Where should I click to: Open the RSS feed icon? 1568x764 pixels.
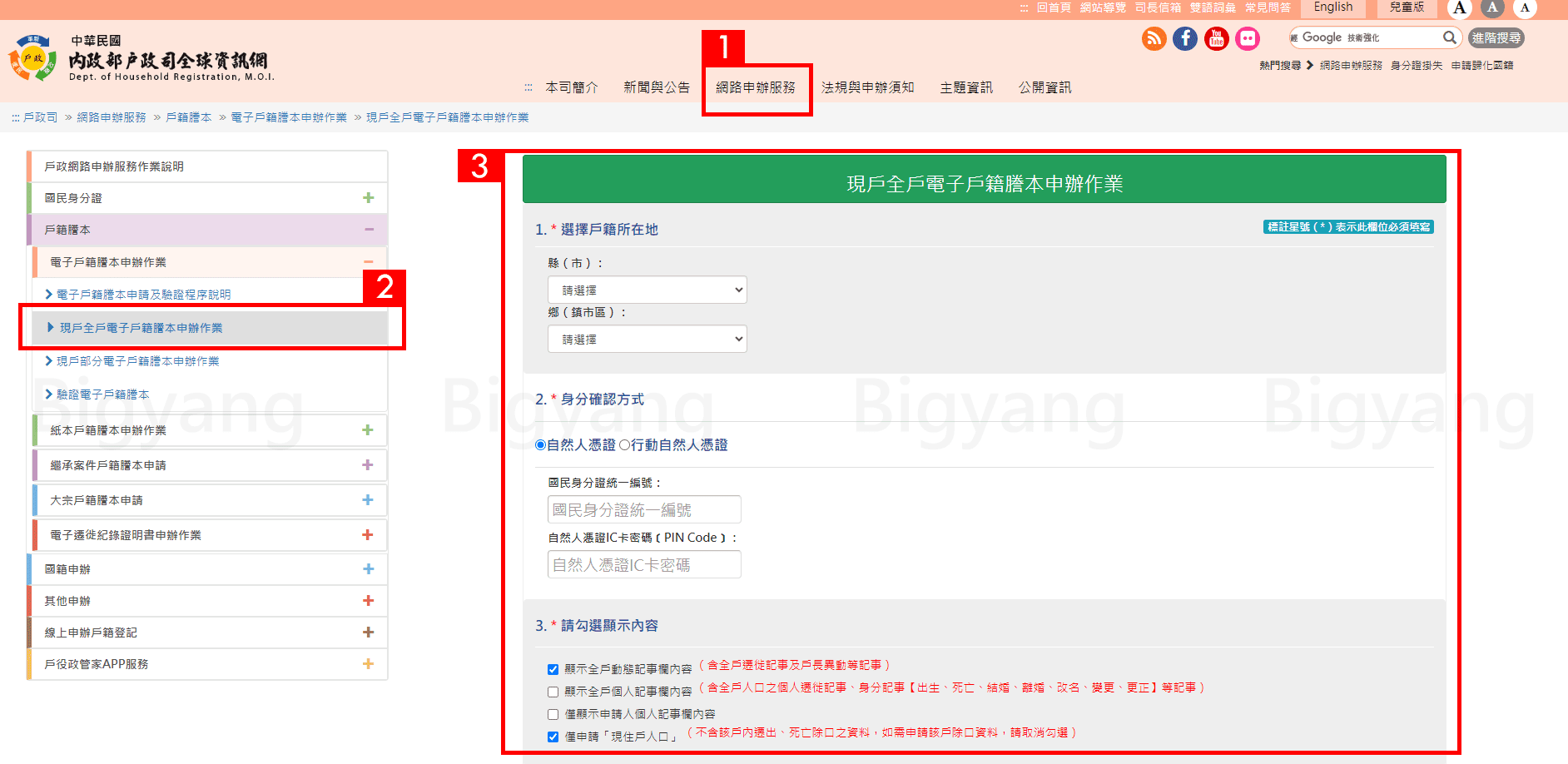[1154, 38]
